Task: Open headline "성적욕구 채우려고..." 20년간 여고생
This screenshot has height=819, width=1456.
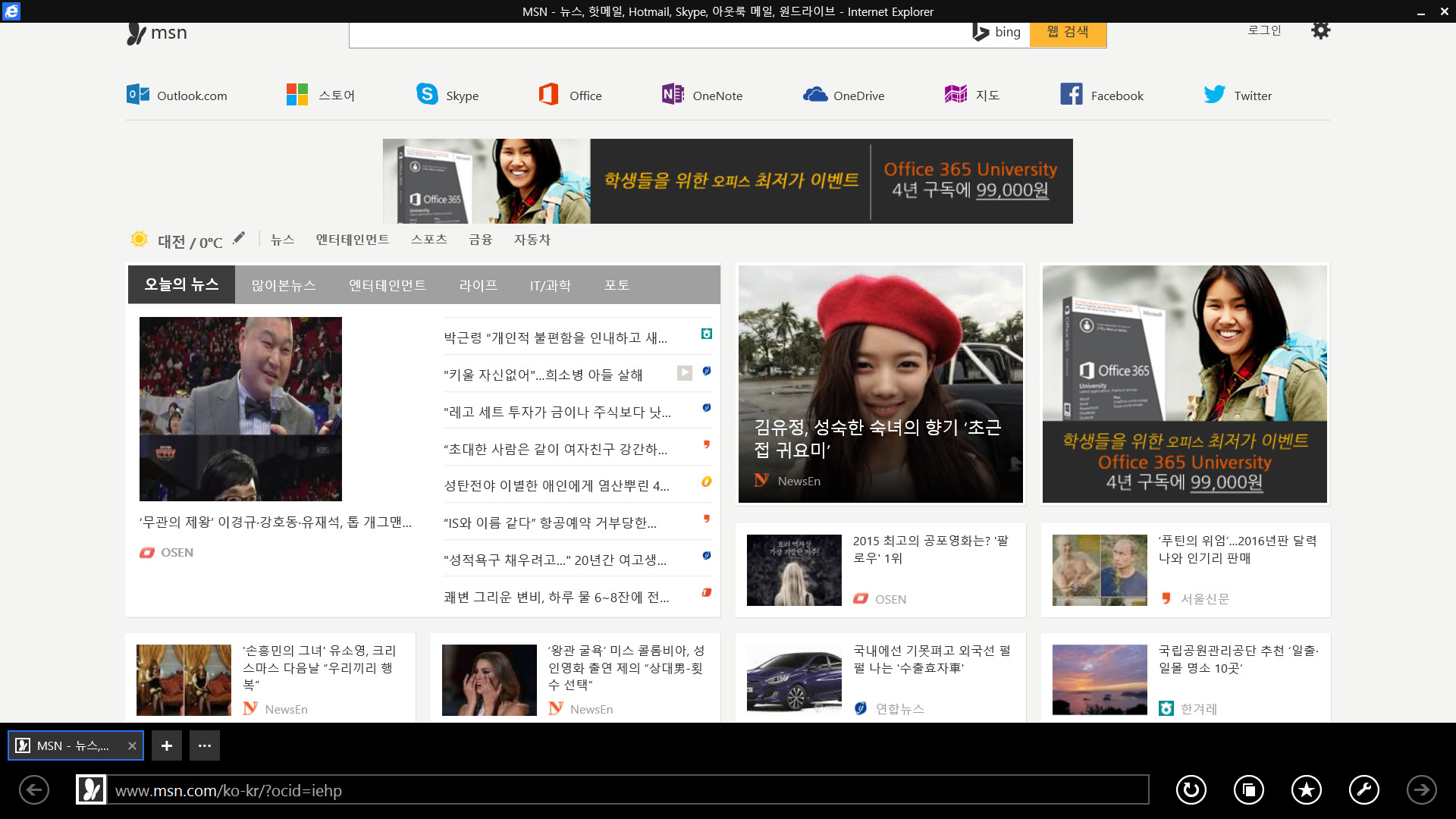Action: [555, 560]
